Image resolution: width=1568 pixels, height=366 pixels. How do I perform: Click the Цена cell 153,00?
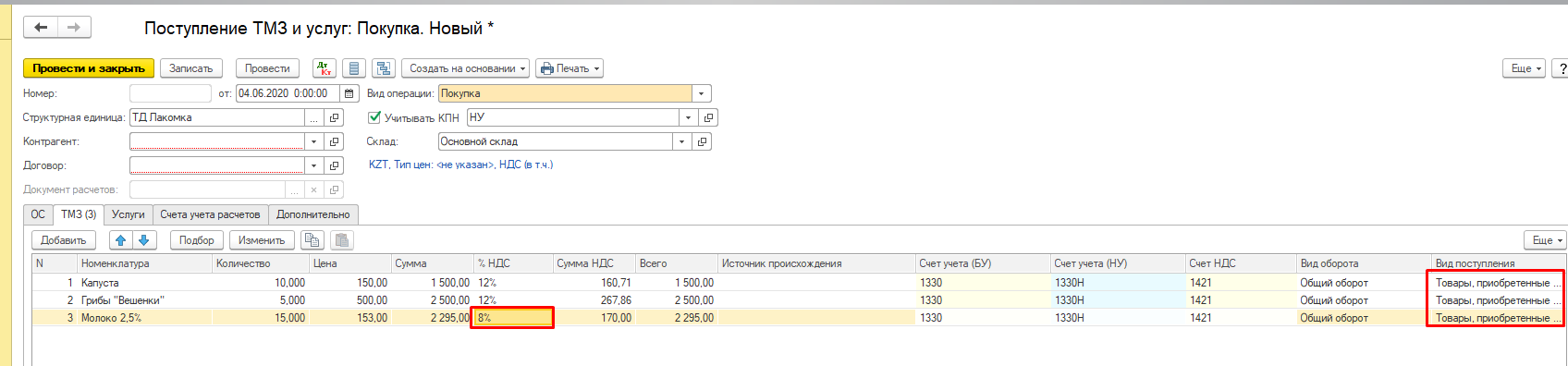(350, 318)
